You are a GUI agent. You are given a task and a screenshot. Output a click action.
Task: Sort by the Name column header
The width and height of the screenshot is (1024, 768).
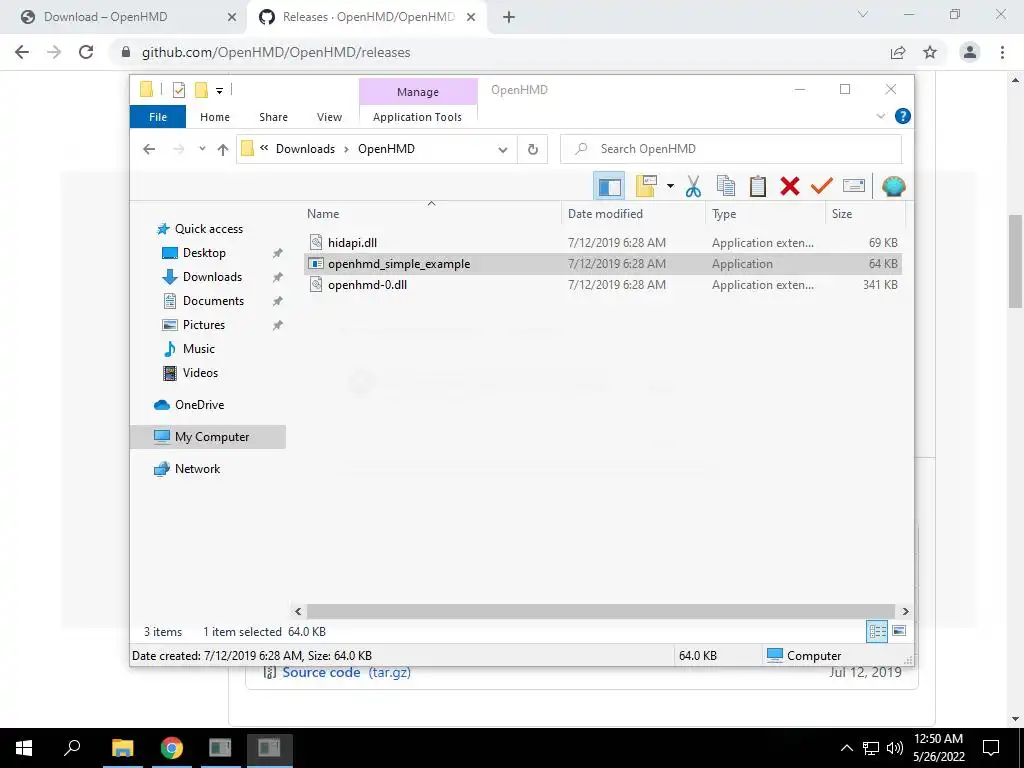(433, 214)
